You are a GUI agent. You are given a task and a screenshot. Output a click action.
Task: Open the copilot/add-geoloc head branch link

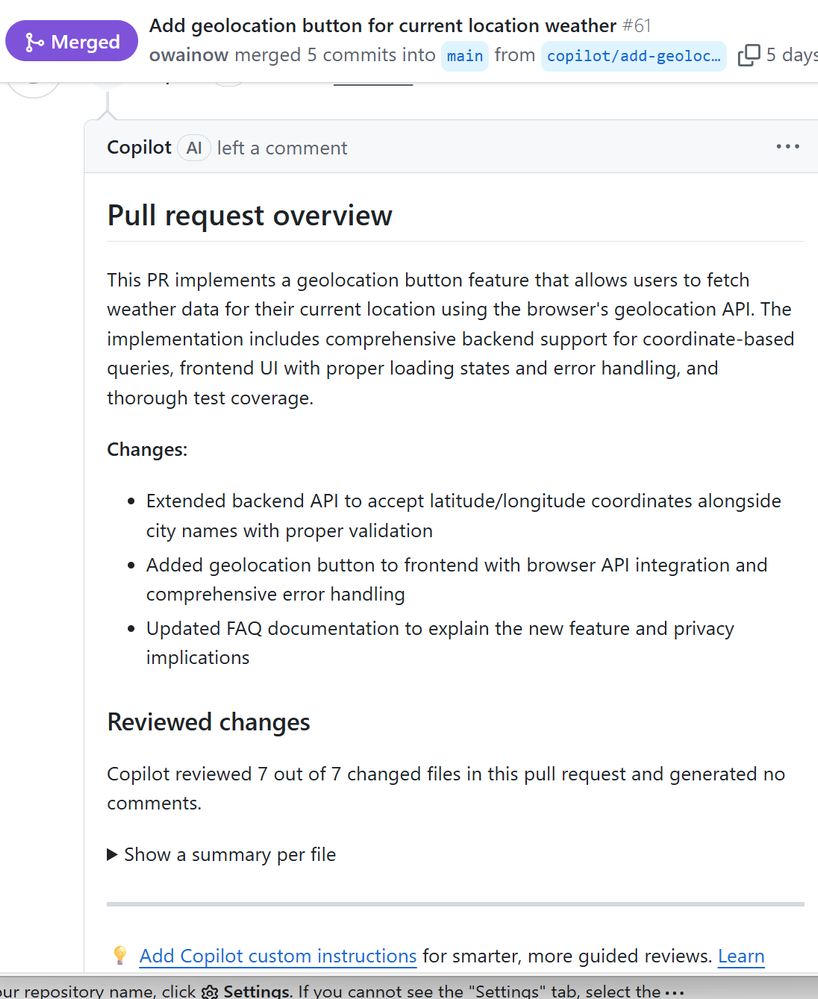634,56
